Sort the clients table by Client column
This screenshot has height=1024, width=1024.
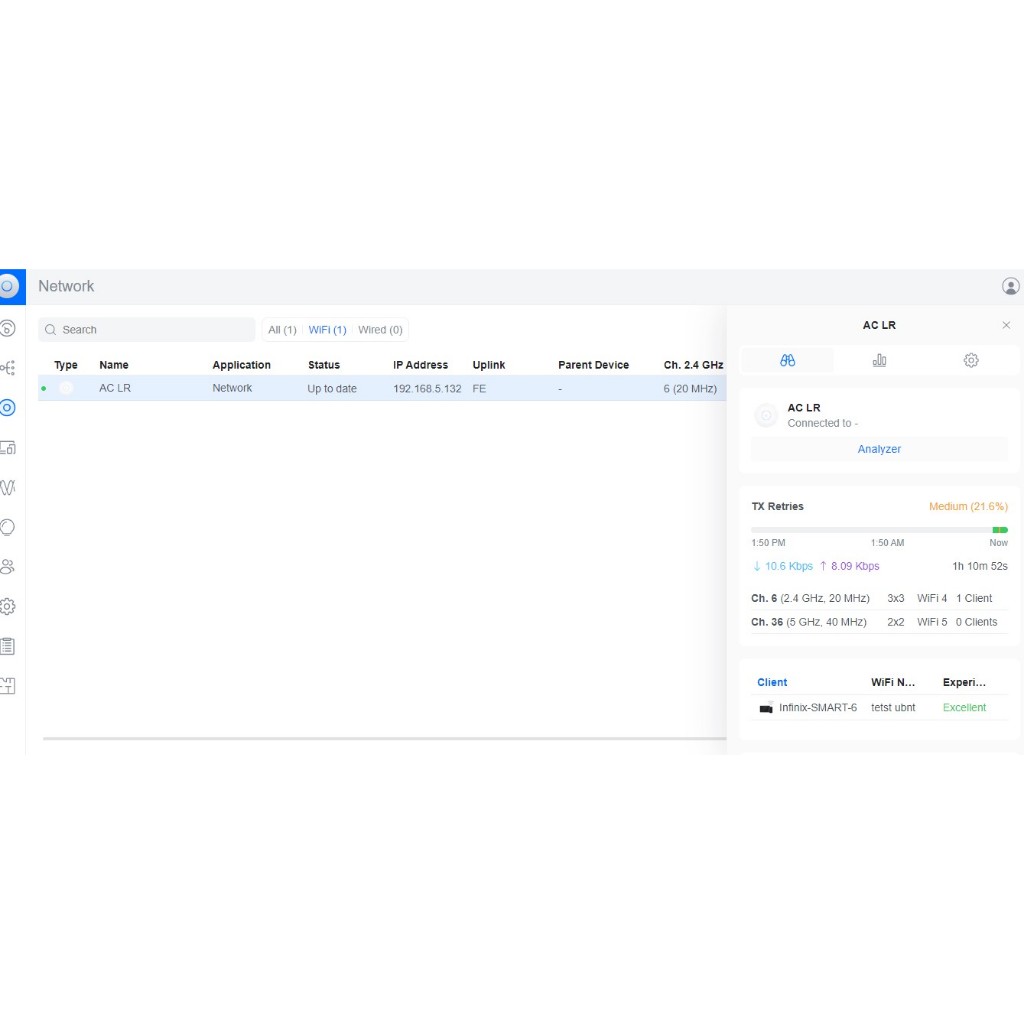(772, 682)
